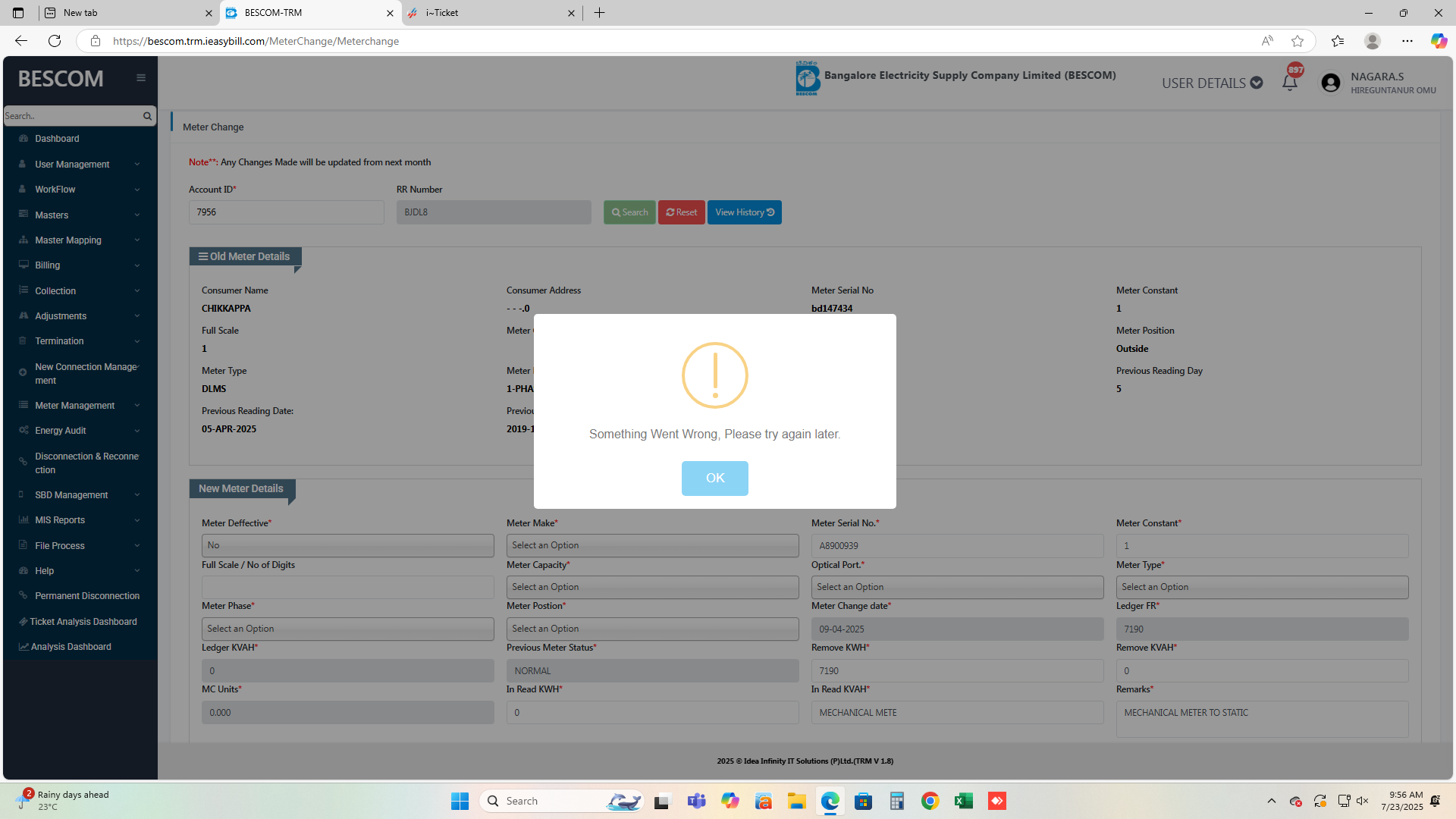Expand WorkFlow sidebar menu
Viewport: 1456px width, 819px height.
[x=80, y=190]
